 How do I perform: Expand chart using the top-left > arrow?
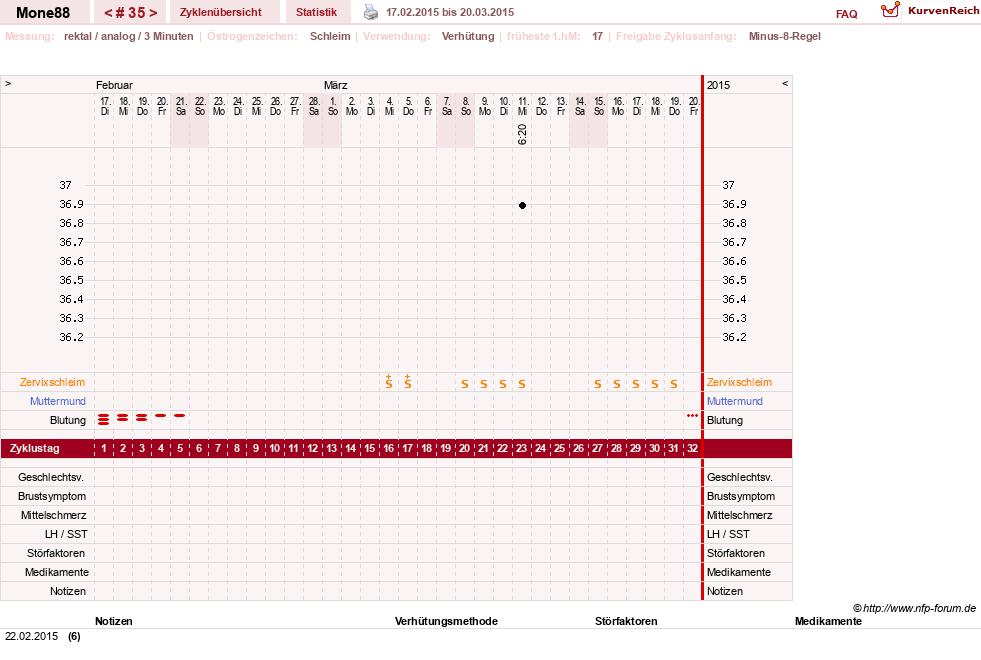tap(8, 83)
